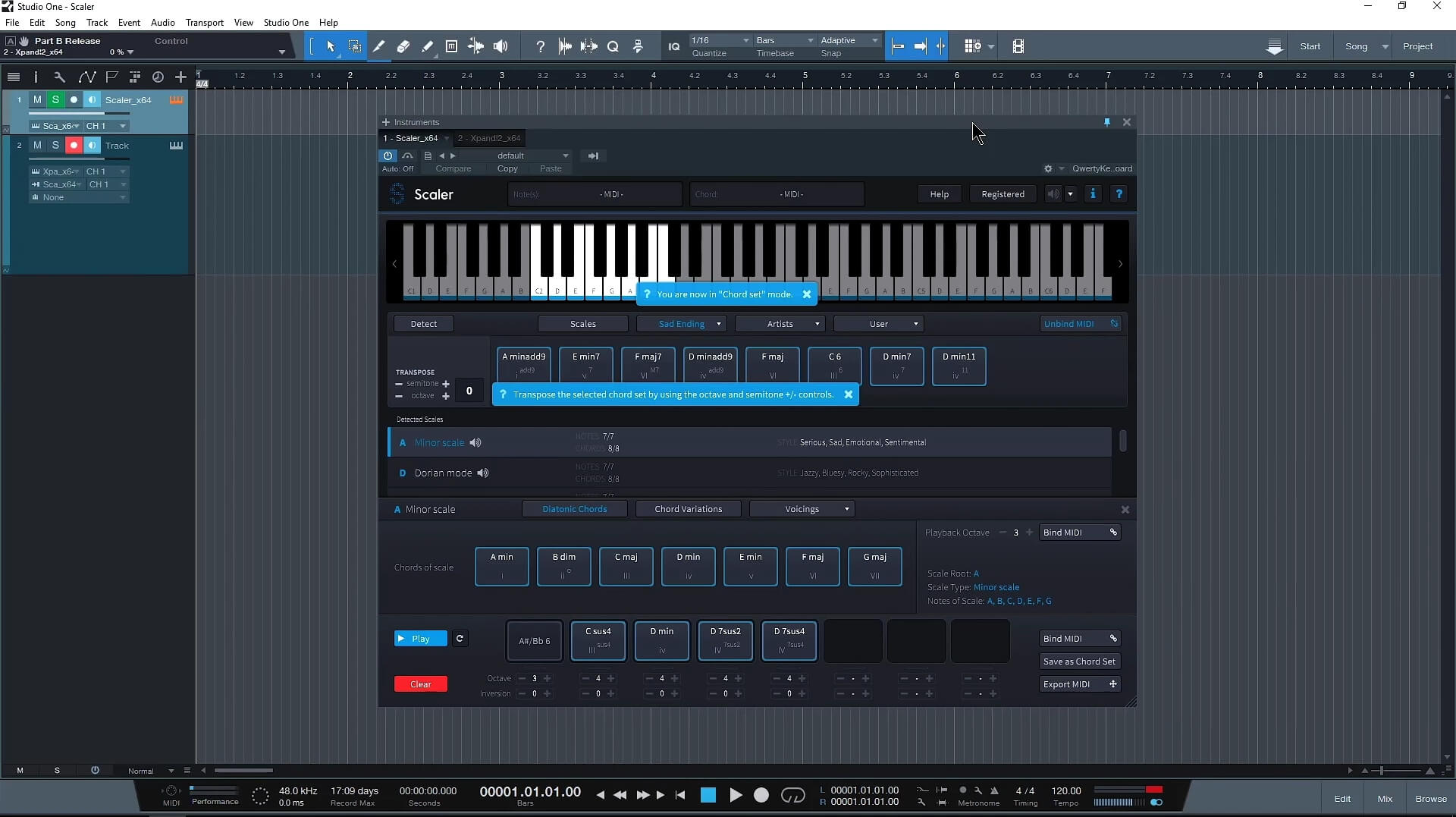The image size is (1456, 817).
Task: Open the Snap Adaptive dropdown
Action: tap(849, 40)
